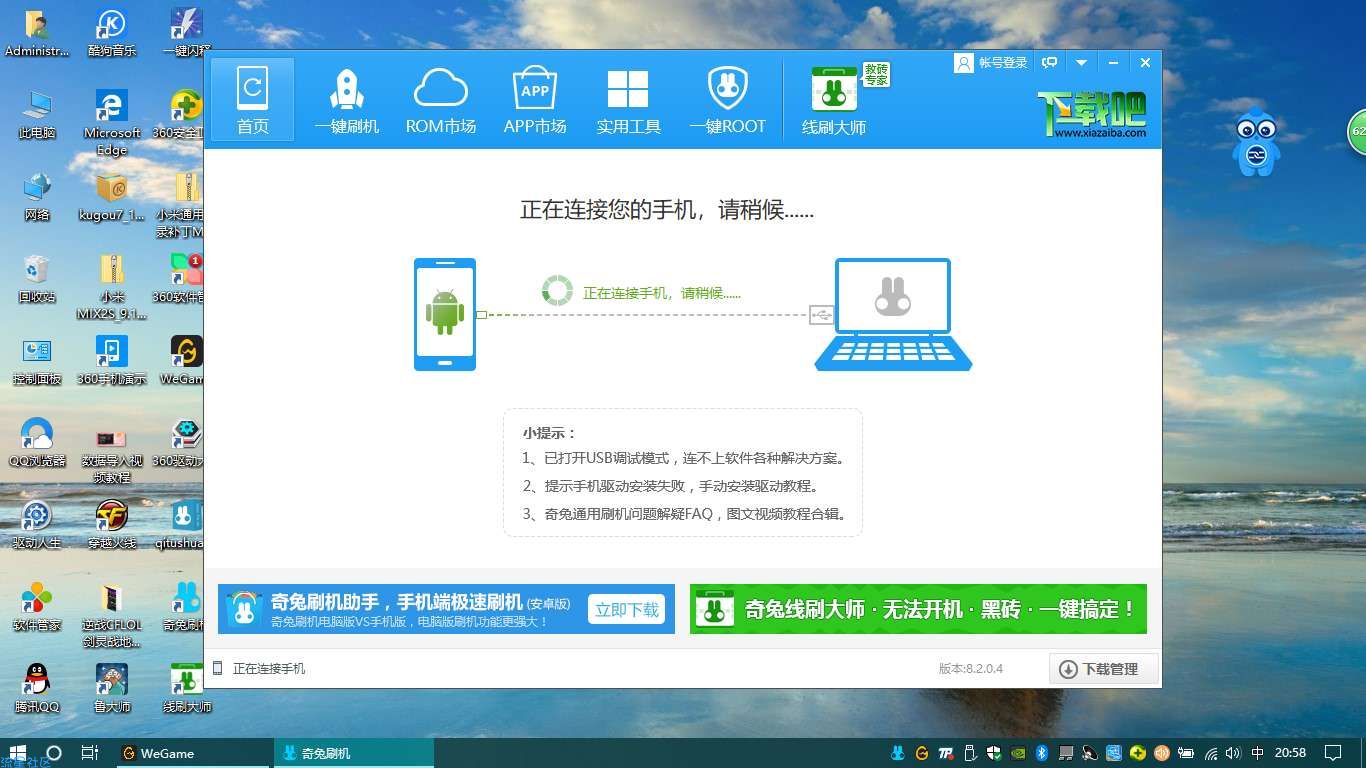Open the Windows Start menu

(x=17, y=753)
